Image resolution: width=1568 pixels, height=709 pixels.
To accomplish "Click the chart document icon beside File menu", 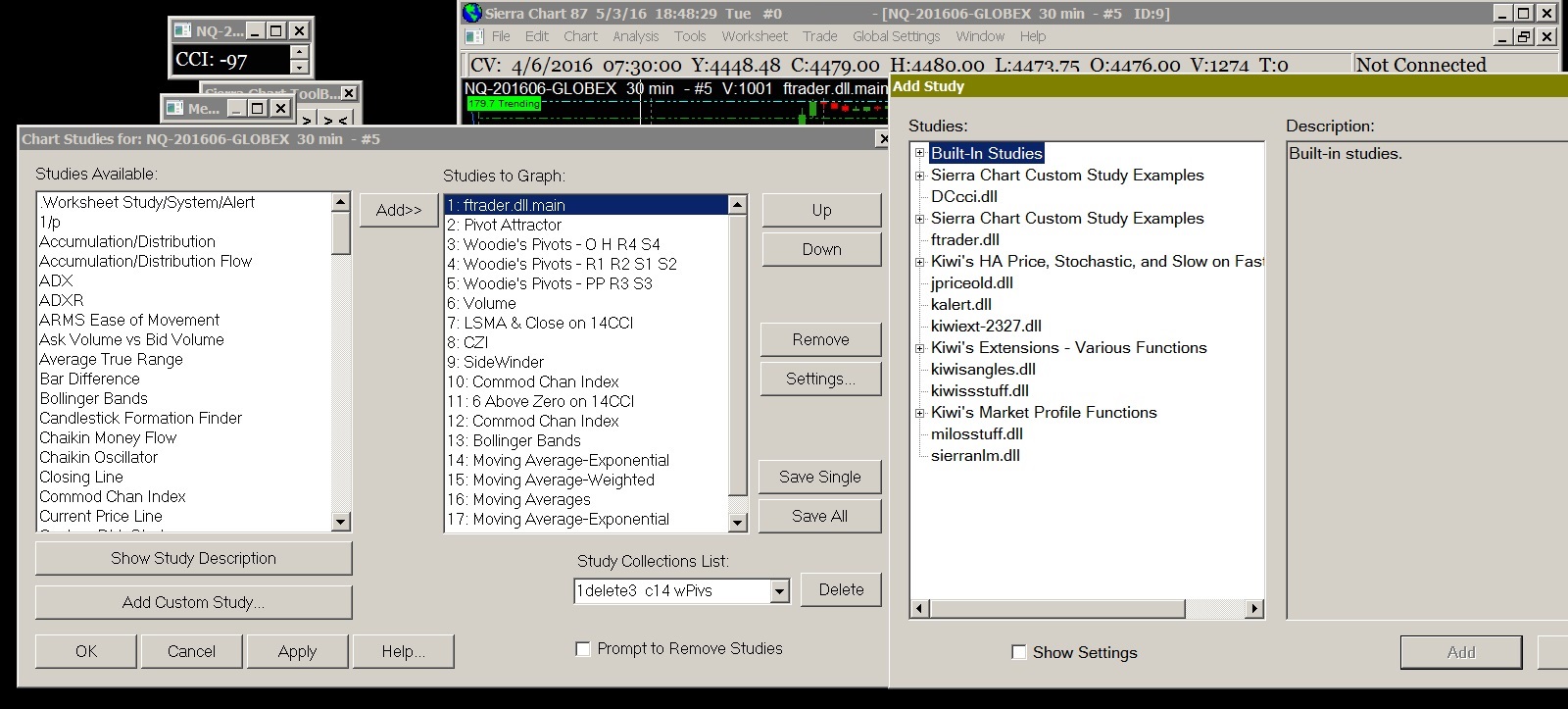I will [474, 36].
